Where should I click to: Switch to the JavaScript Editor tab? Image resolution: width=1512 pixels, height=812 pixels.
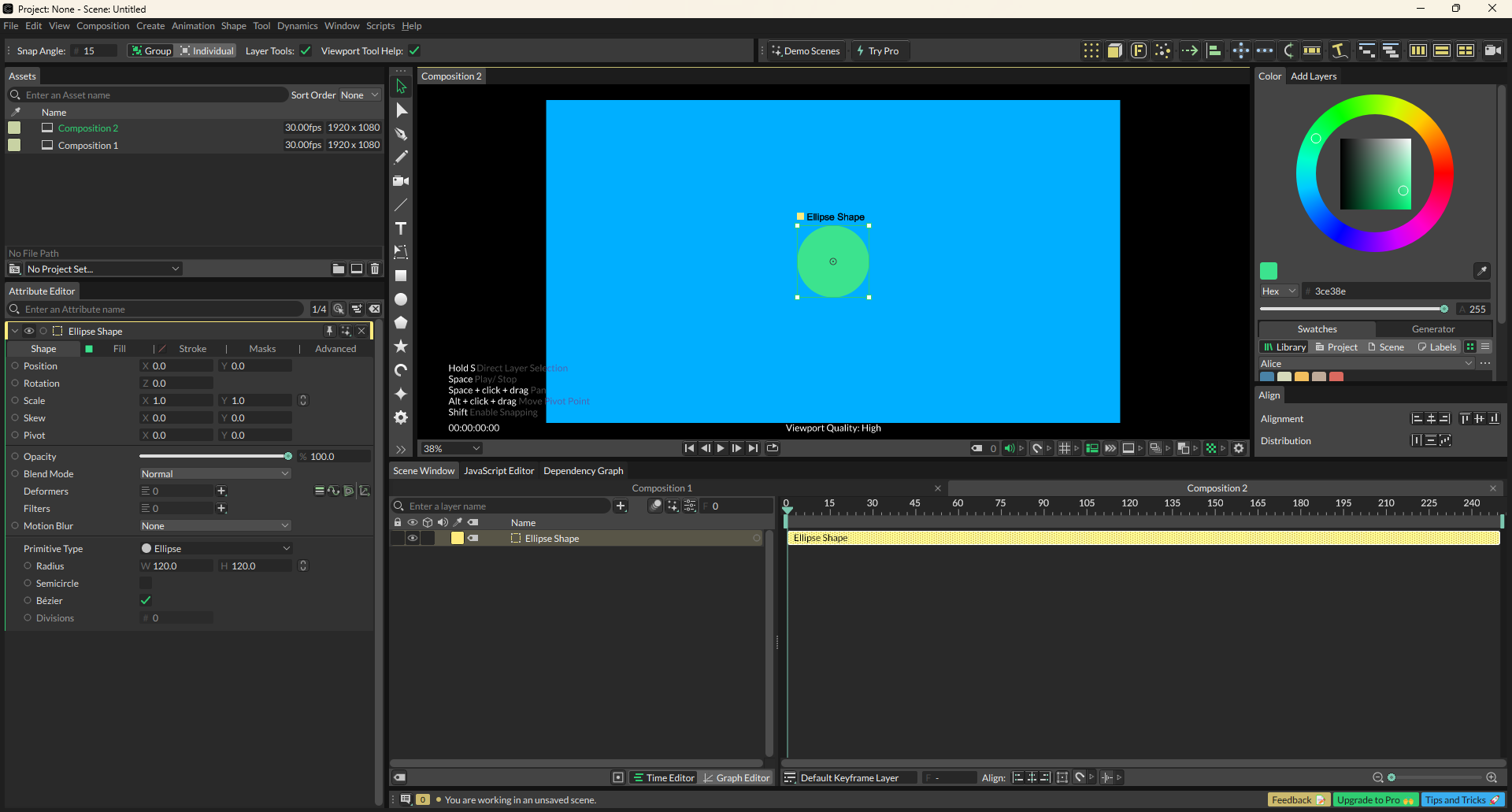coord(498,471)
